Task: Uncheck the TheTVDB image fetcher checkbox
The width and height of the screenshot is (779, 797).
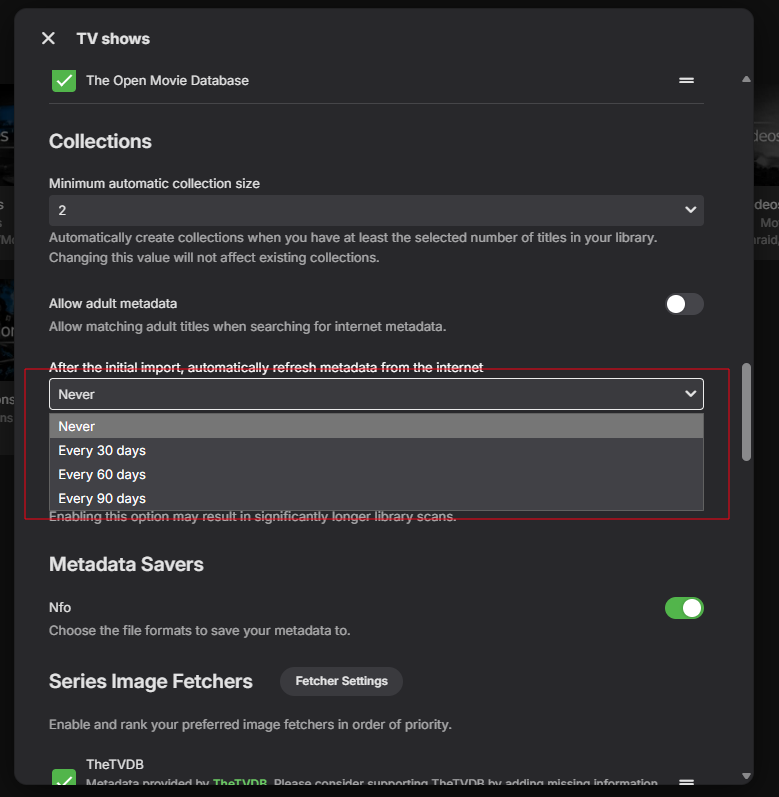Action: pos(64,780)
